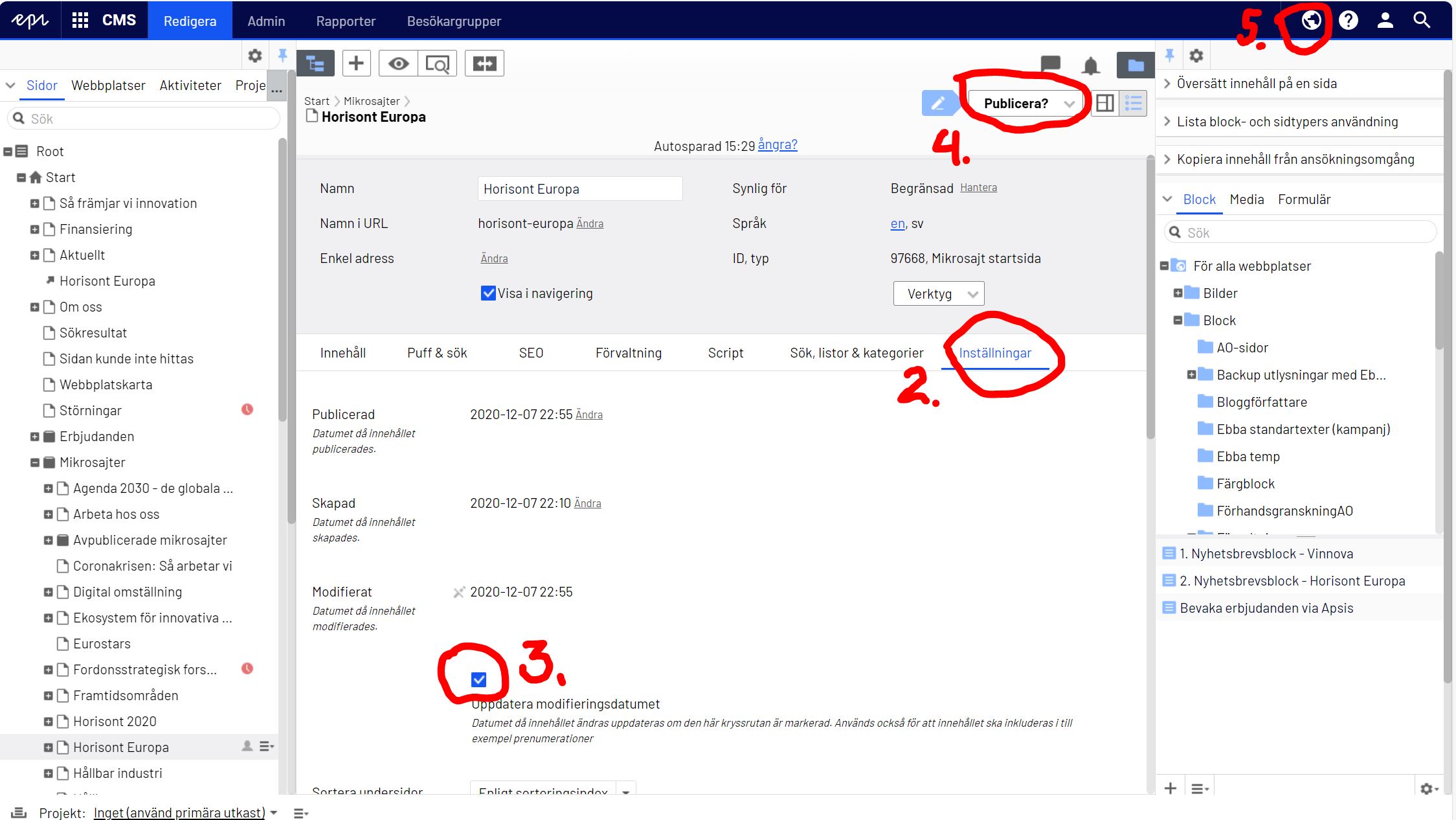Click the plus icon to create new content
The image size is (1456, 820).
click(356, 63)
